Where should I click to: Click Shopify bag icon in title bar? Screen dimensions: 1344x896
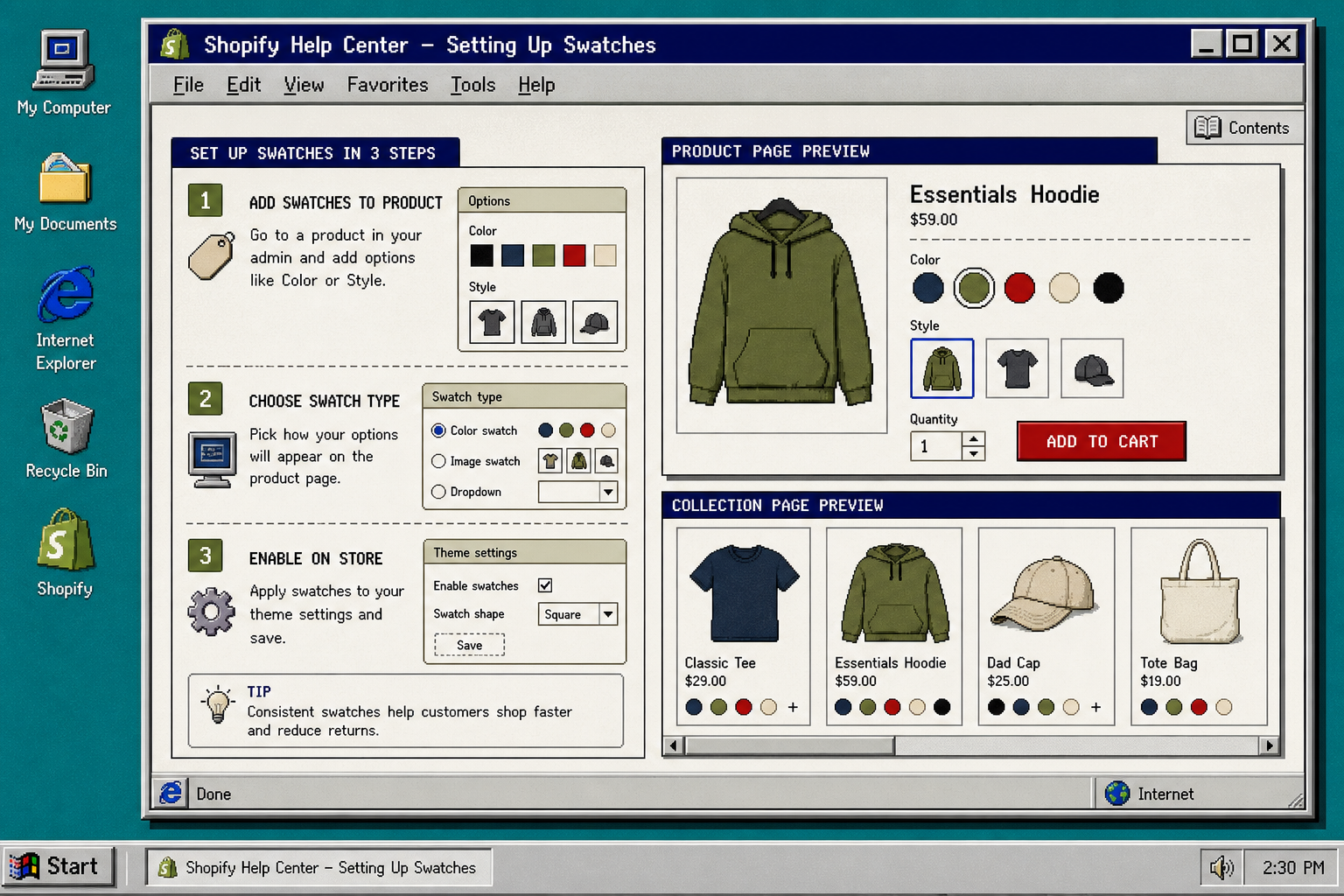pyautogui.click(x=175, y=44)
